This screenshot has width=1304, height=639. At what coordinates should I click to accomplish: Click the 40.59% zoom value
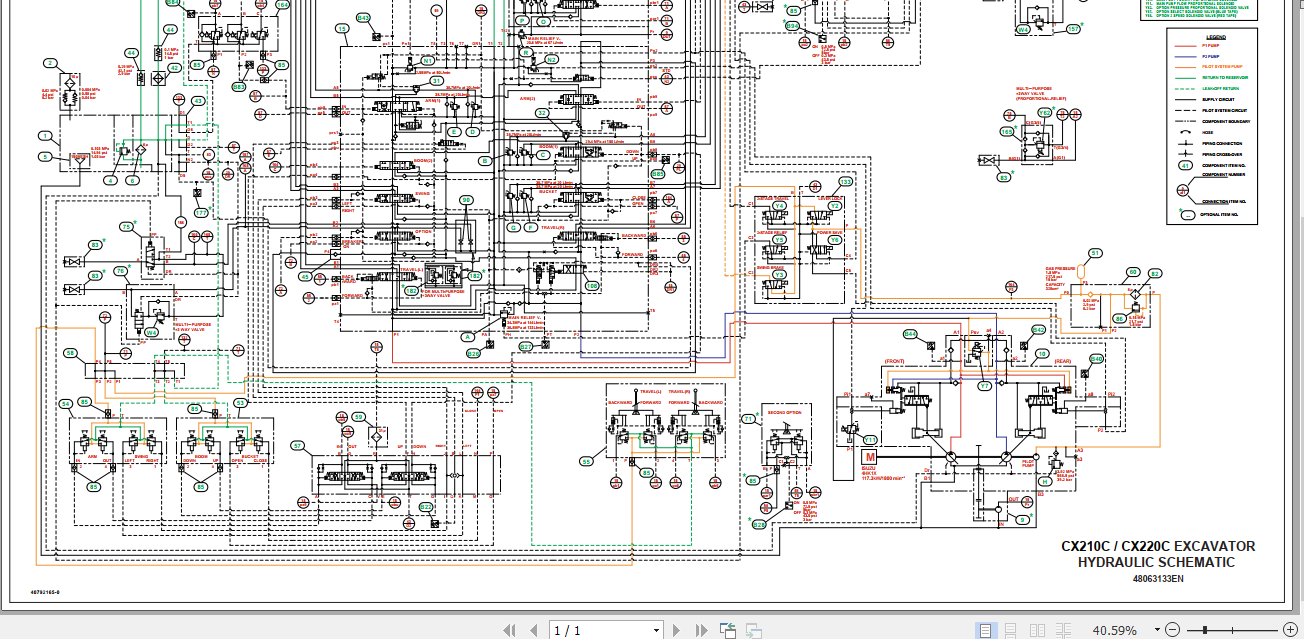pyautogui.click(x=1114, y=631)
